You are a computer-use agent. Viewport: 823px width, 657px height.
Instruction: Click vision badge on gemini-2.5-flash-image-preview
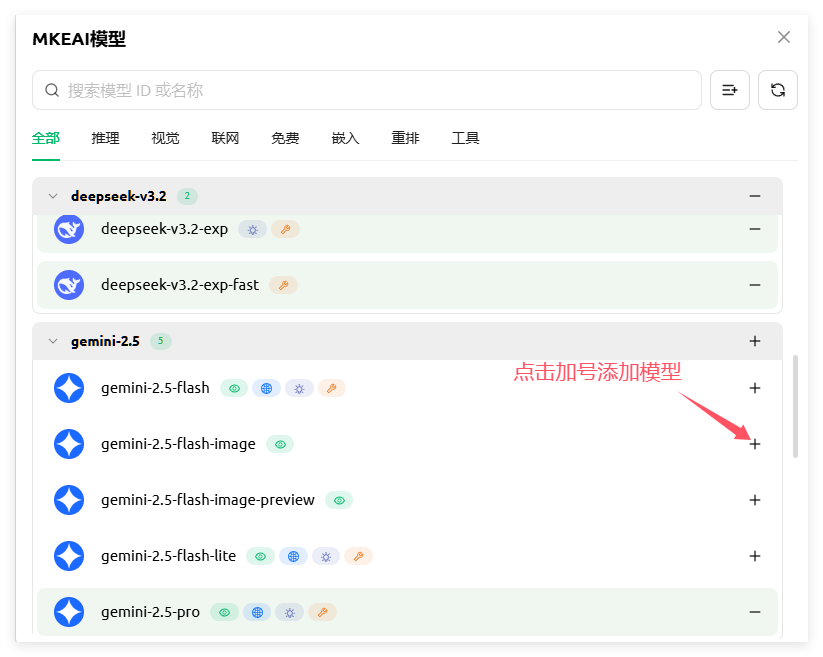[x=339, y=500]
